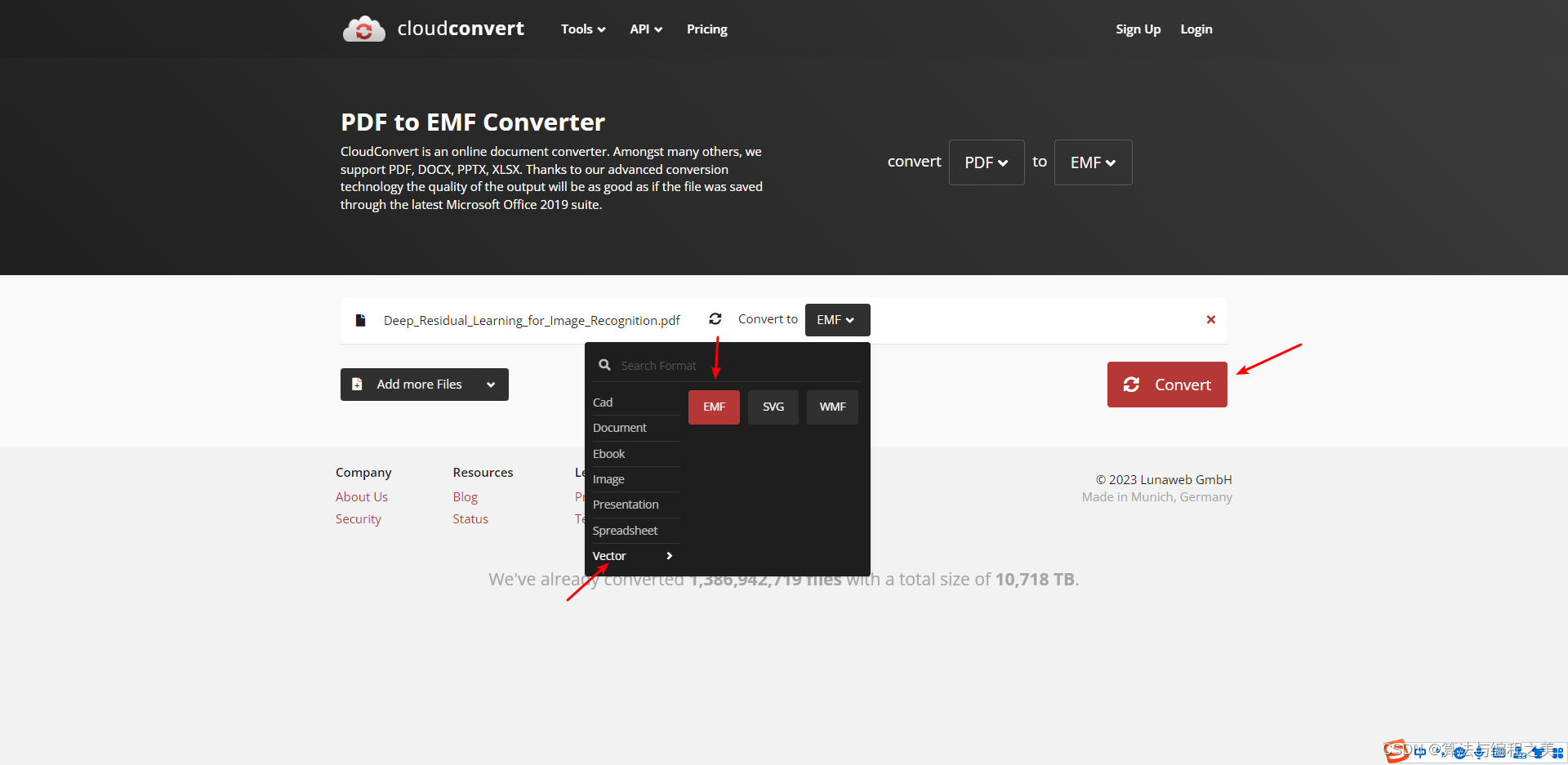Open the Tools menu
This screenshot has height=765, width=1568.
[x=583, y=29]
